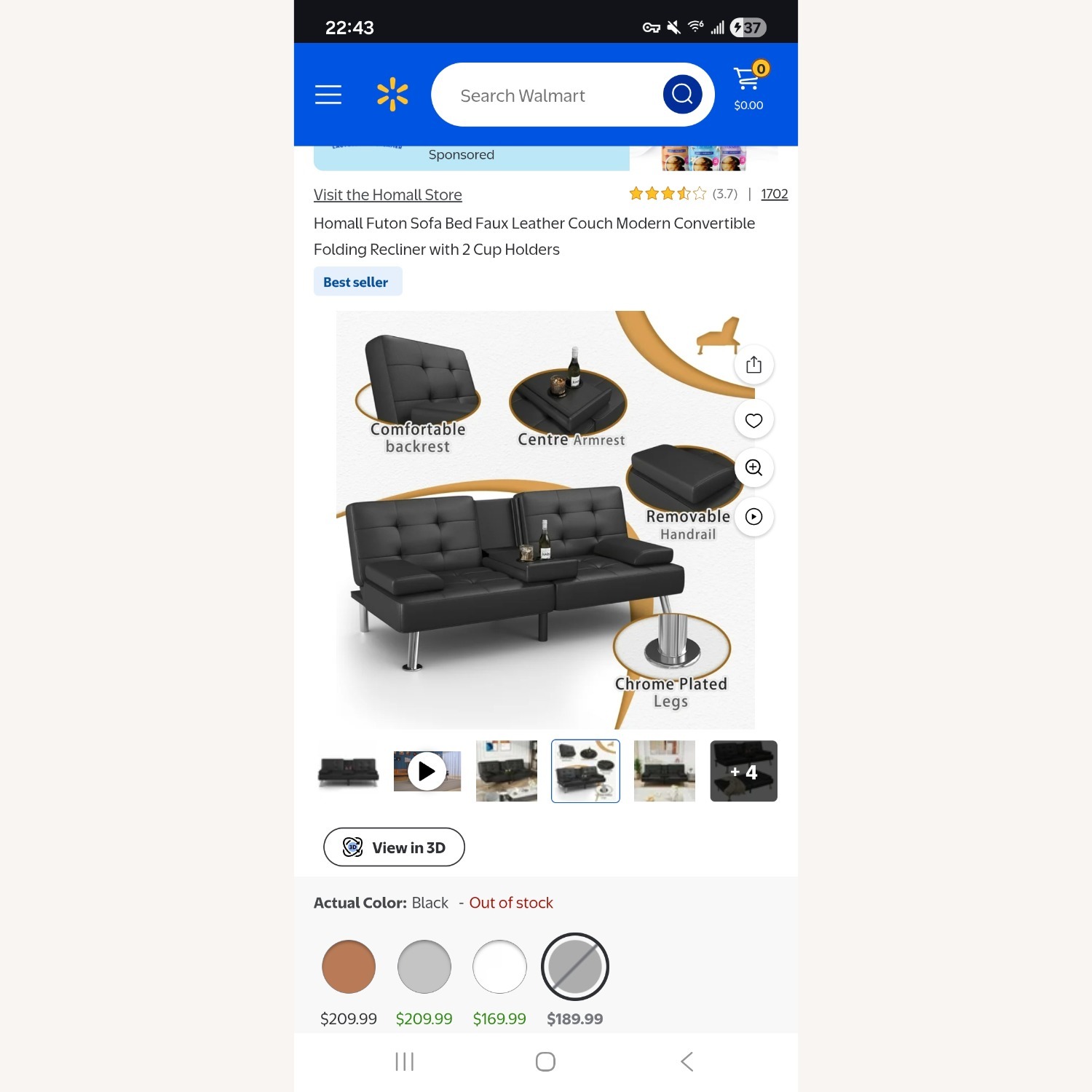1092x1092 pixels.
Task: Zoom product image with magnifier plus icon
Action: [754, 468]
